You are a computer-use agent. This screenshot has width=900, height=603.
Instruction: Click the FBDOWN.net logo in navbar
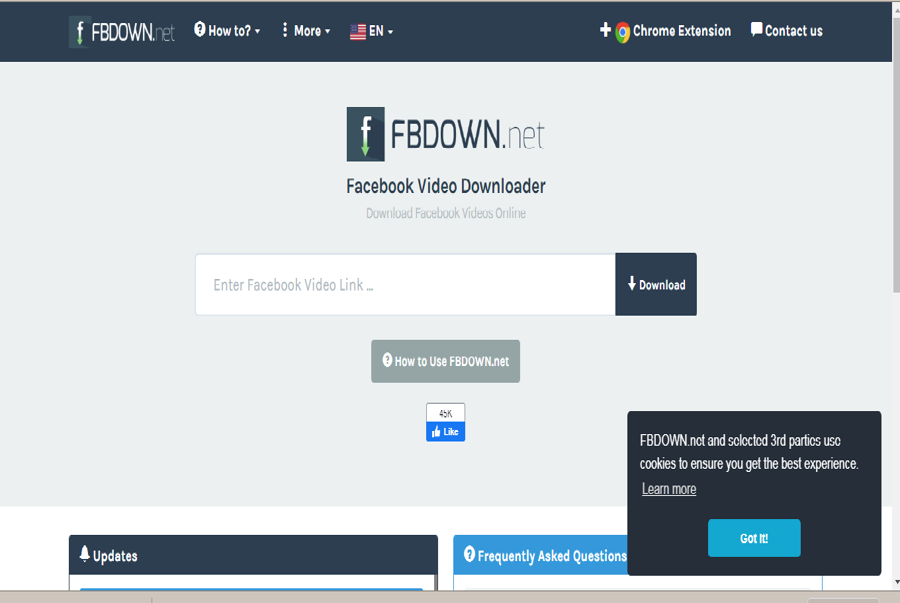122,32
